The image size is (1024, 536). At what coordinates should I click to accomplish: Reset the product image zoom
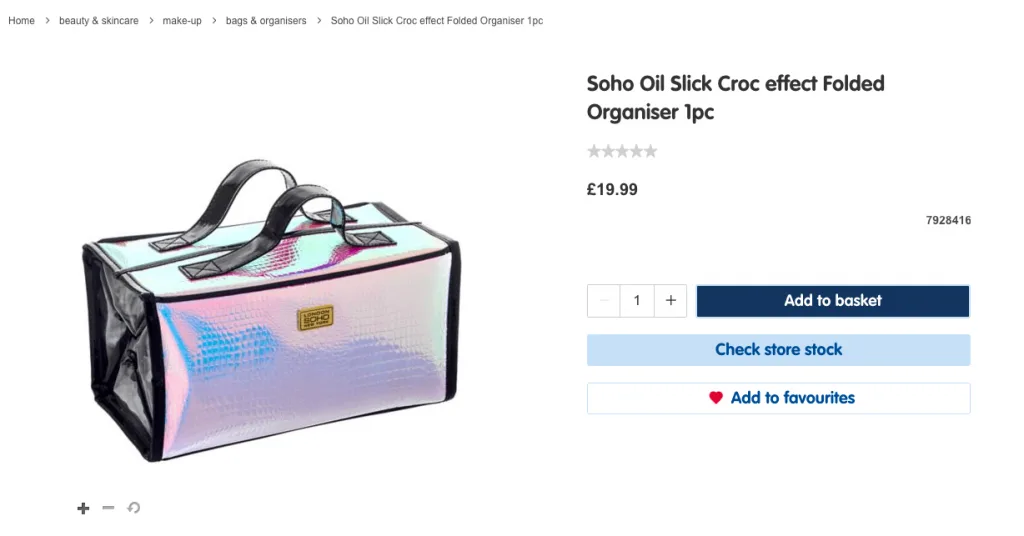click(134, 508)
